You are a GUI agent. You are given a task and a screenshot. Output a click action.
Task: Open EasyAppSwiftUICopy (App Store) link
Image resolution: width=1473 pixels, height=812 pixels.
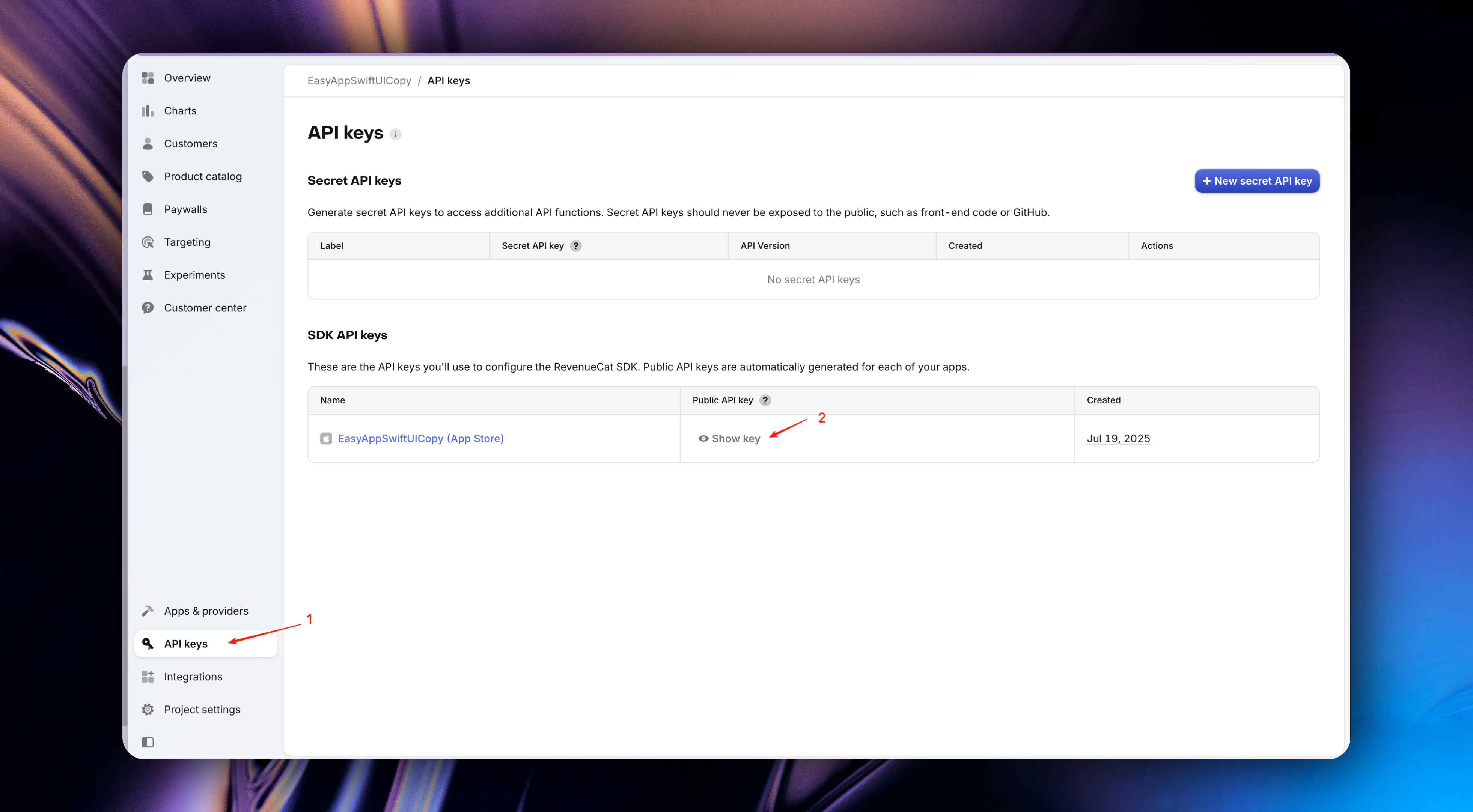[x=420, y=438]
